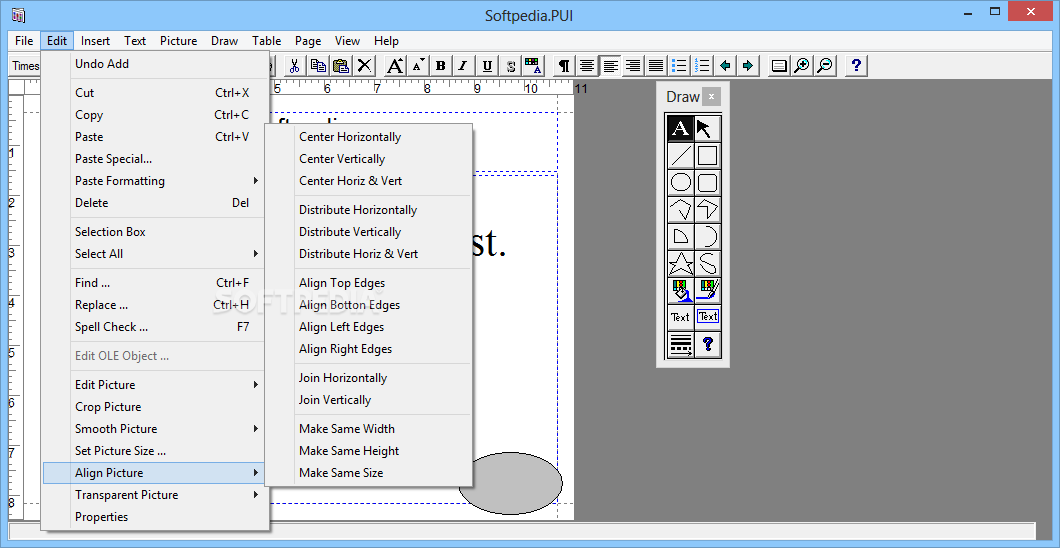
Task: Select the Line drawing tool
Action: [680, 155]
